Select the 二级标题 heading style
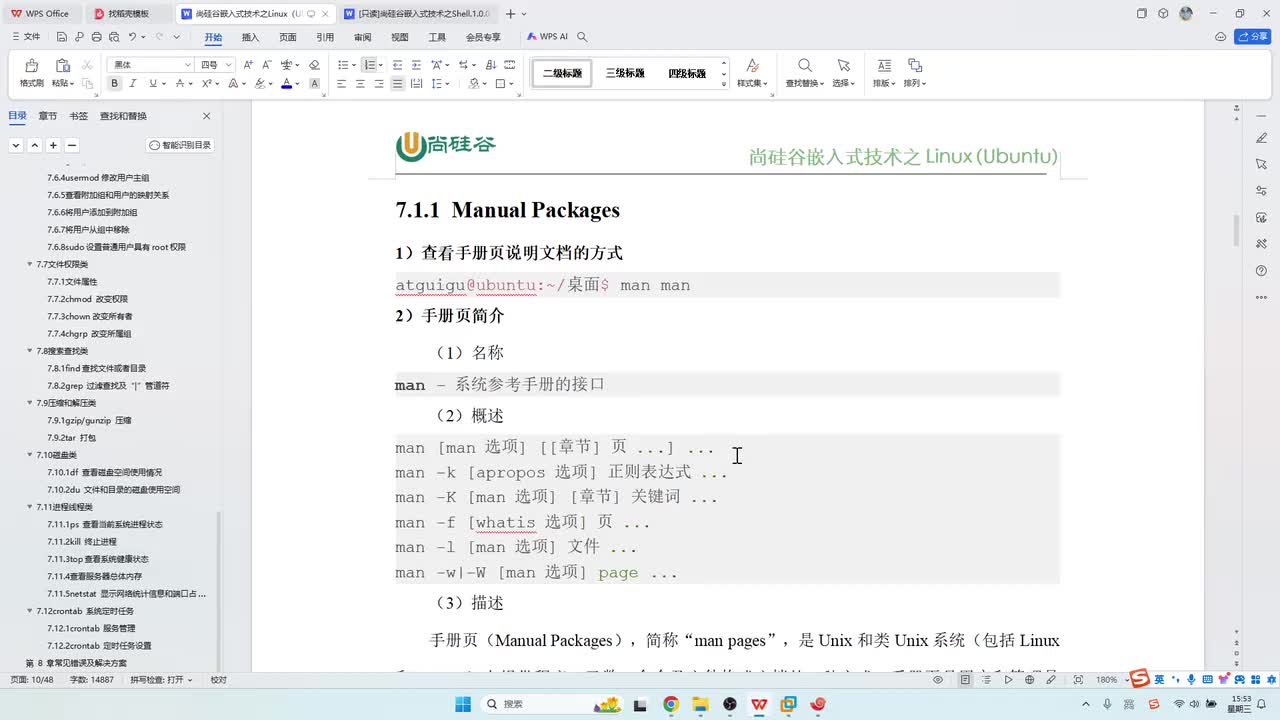The height and width of the screenshot is (720, 1280). coord(562,73)
